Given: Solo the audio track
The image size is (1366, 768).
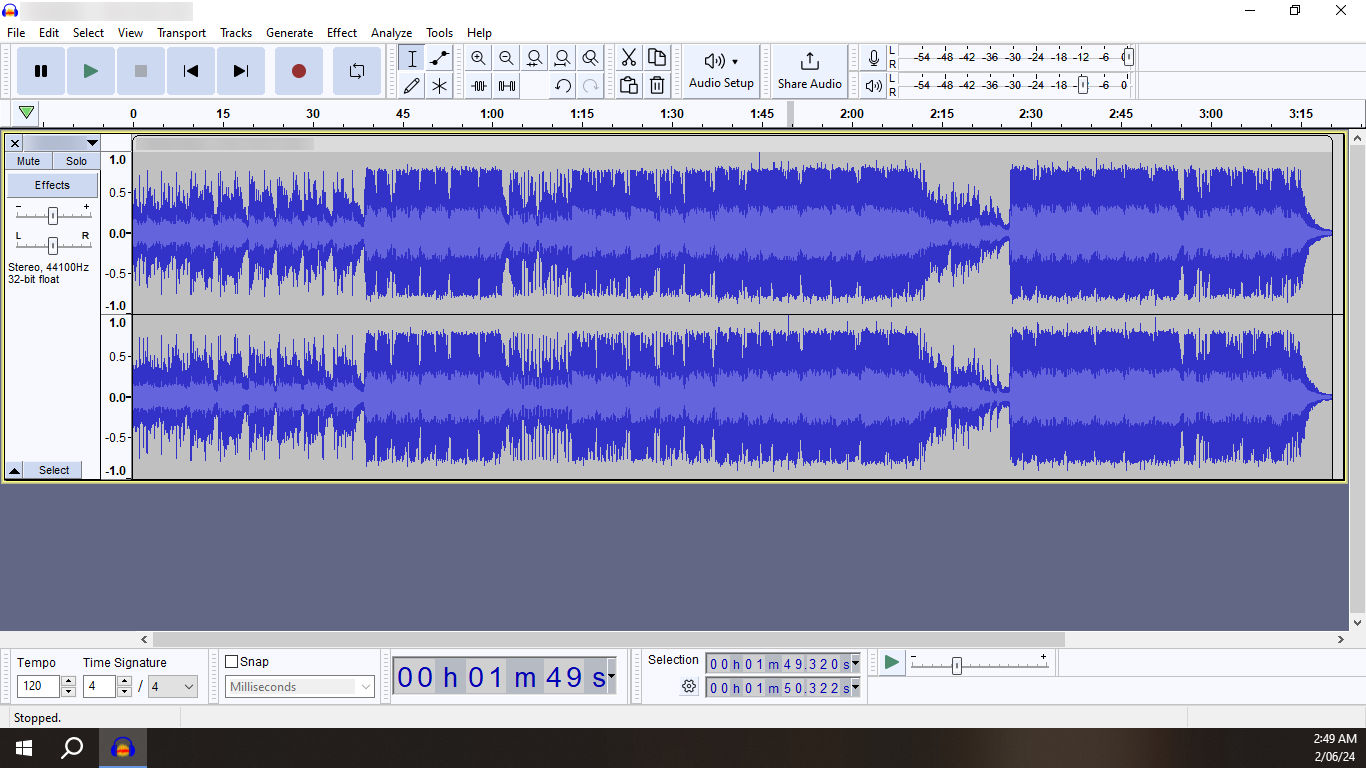Looking at the screenshot, I should (76, 161).
